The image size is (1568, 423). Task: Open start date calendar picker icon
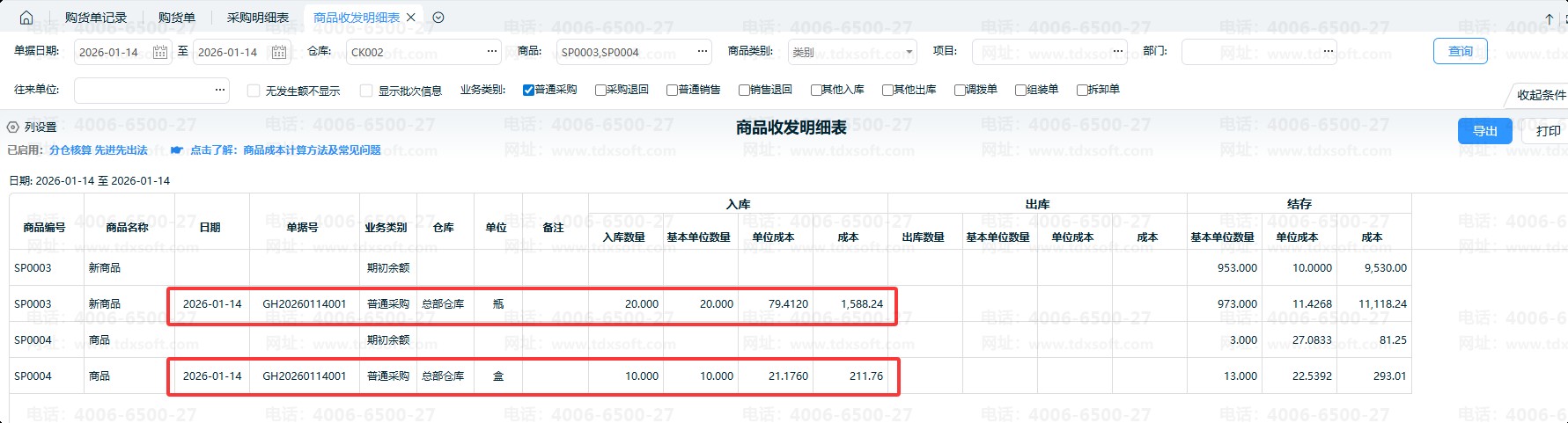point(160,53)
